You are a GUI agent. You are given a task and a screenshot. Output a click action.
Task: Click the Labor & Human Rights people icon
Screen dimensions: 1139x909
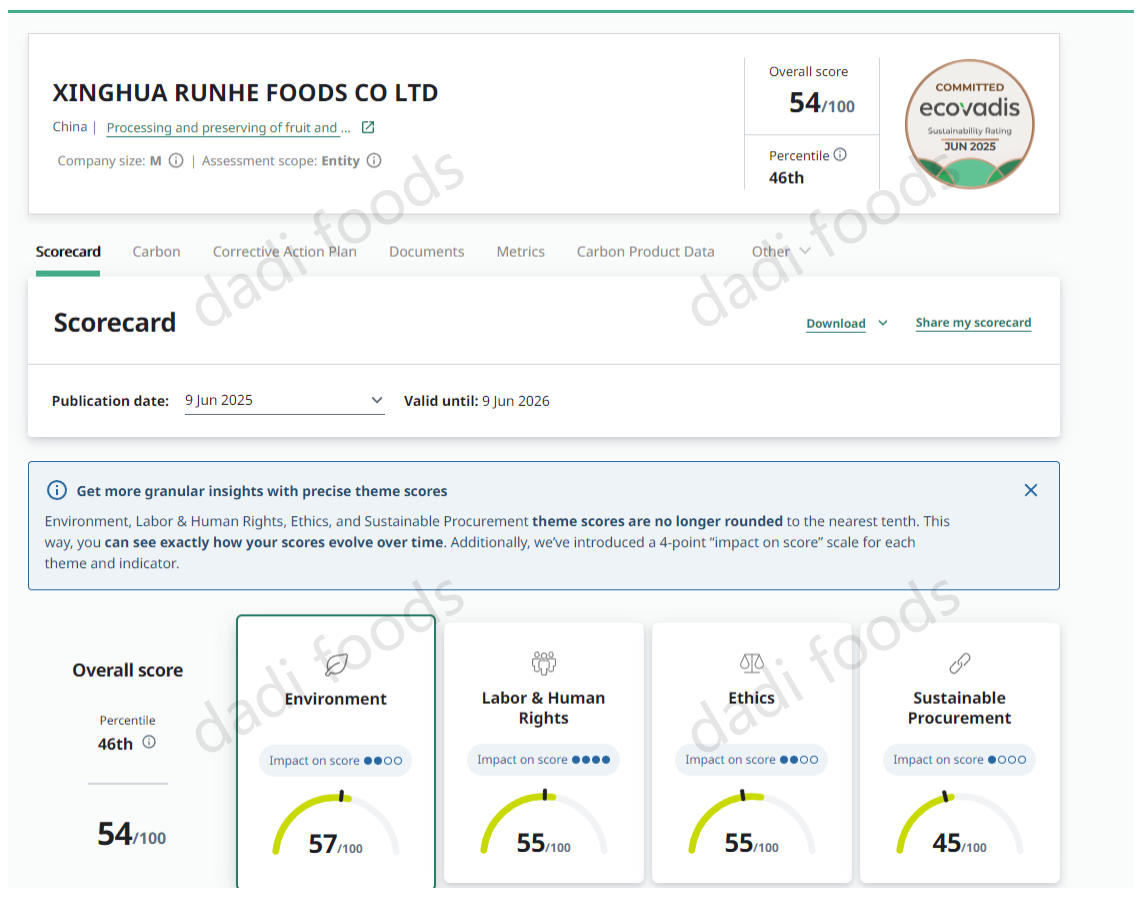[x=543, y=662]
